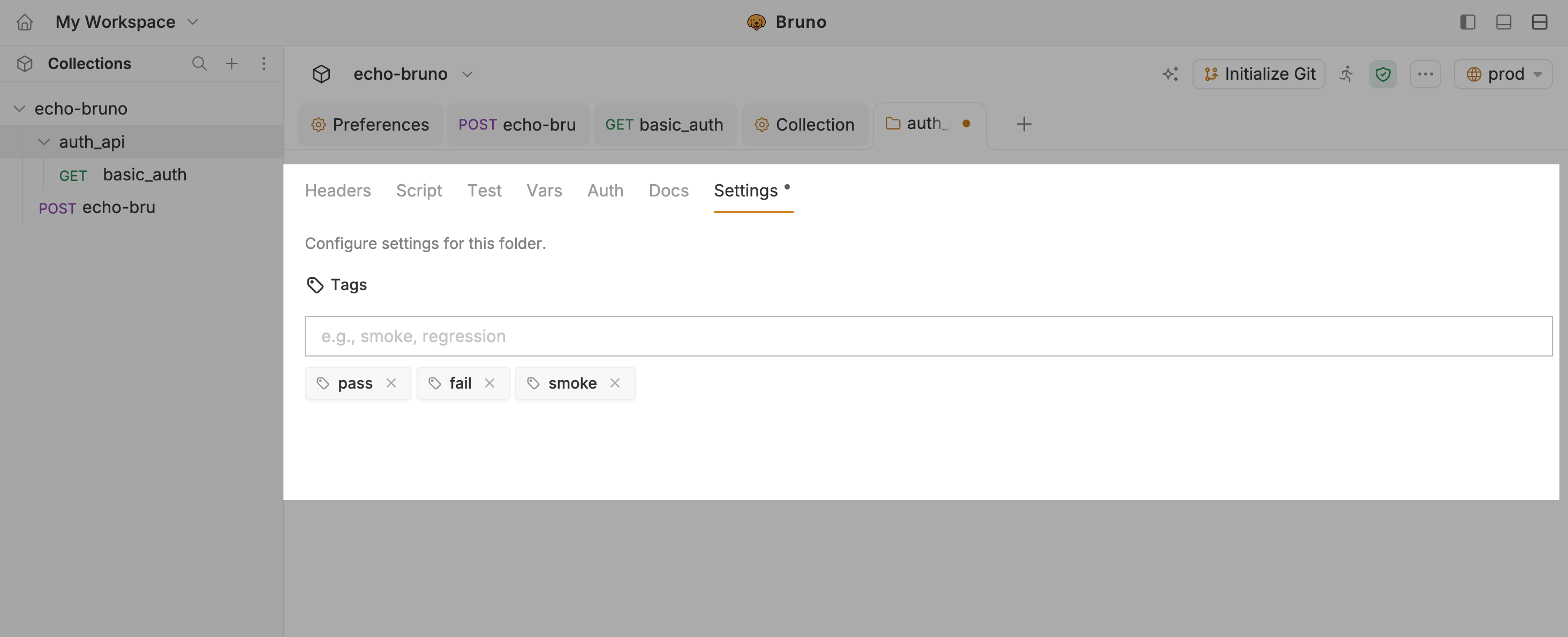The image size is (1568, 637).
Task: Switch to GET basic_auth tab
Action: (665, 125)
